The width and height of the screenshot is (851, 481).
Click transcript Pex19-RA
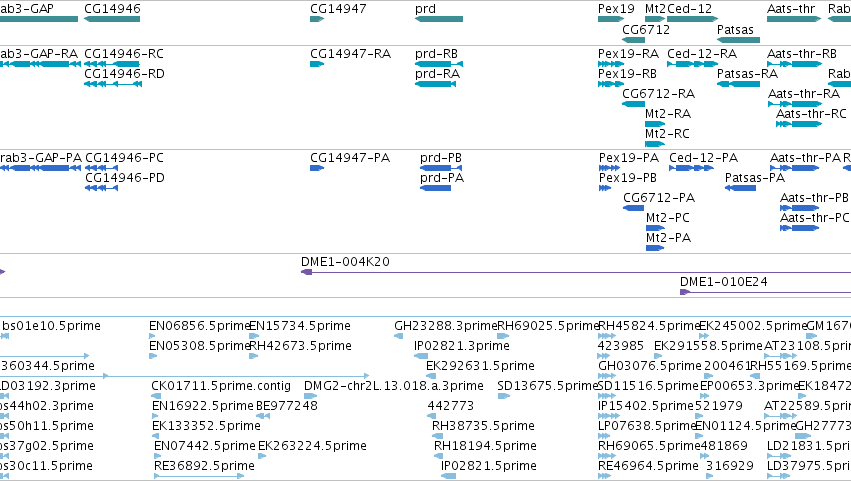tap(611, 64)
